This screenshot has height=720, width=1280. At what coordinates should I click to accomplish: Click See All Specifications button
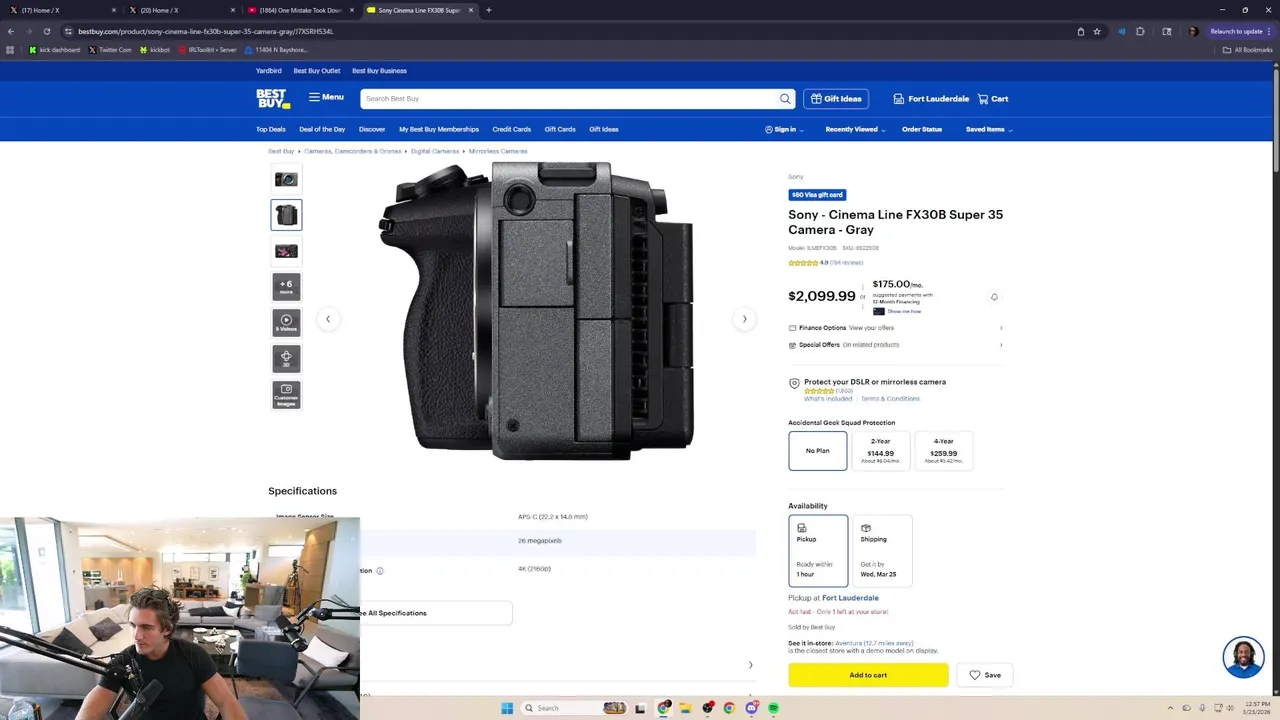436,613
